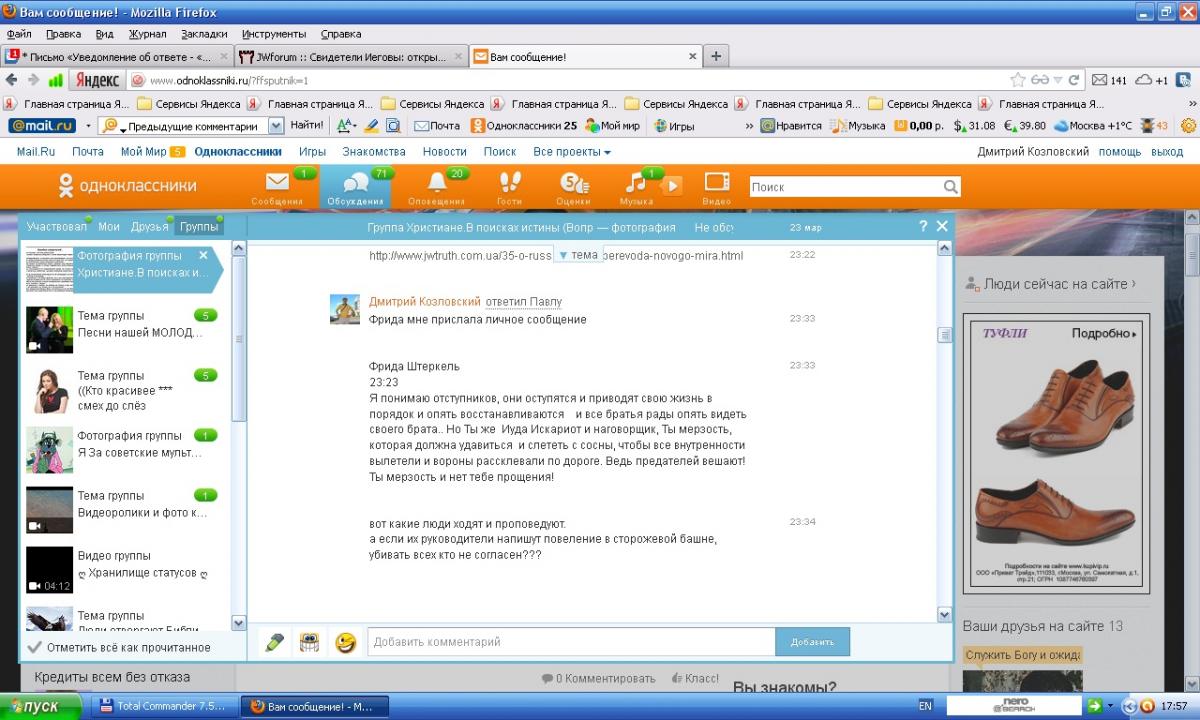This screenshot has width=1200, height=720.
Task: Open the Оценки icon in orange bar
Action: point(572,184)
